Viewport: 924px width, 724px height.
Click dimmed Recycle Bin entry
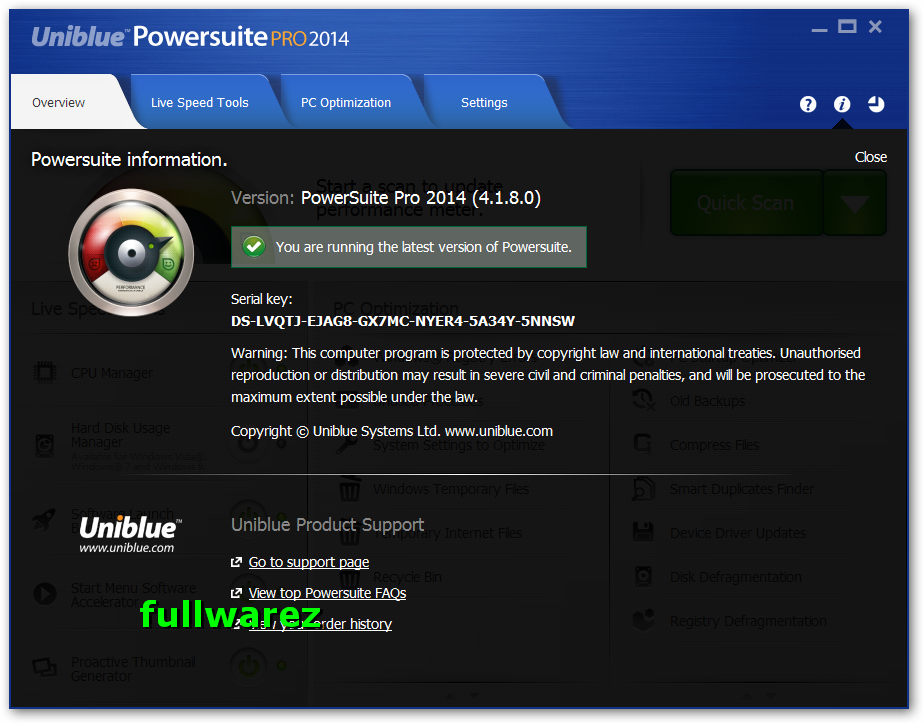(407, 577)
